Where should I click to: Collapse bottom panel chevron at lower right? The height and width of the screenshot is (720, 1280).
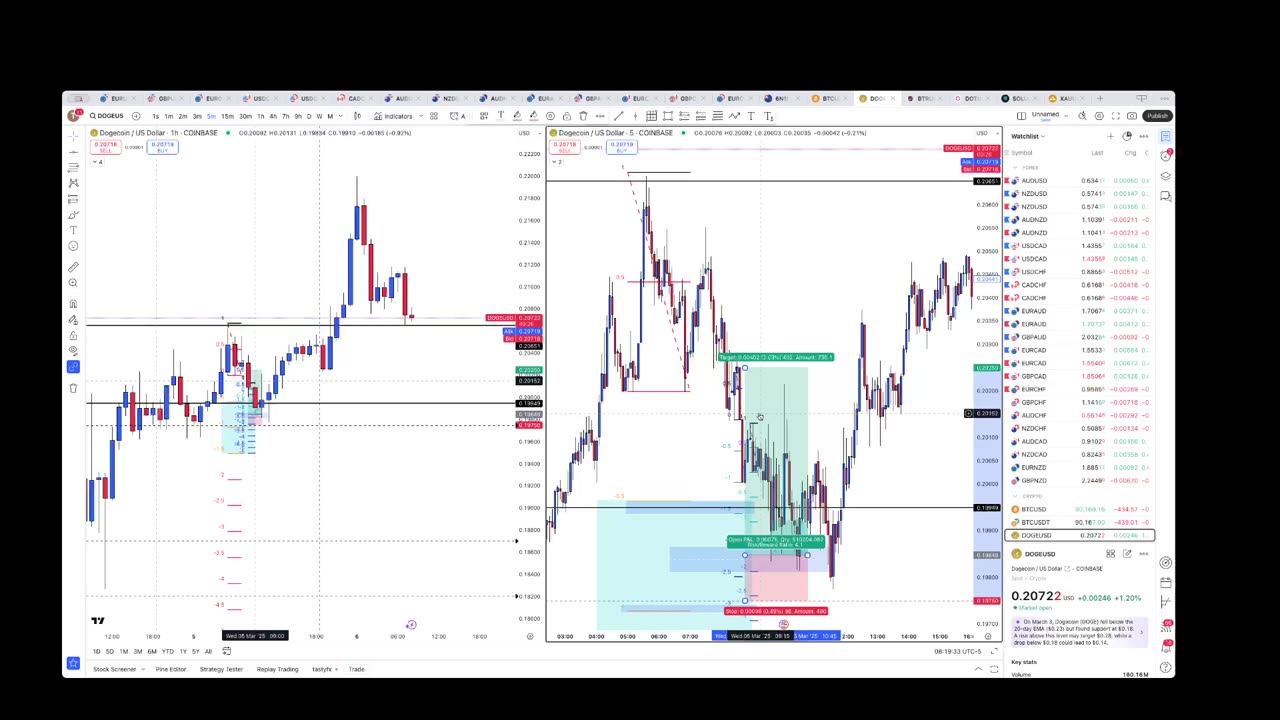click(978, 669)
